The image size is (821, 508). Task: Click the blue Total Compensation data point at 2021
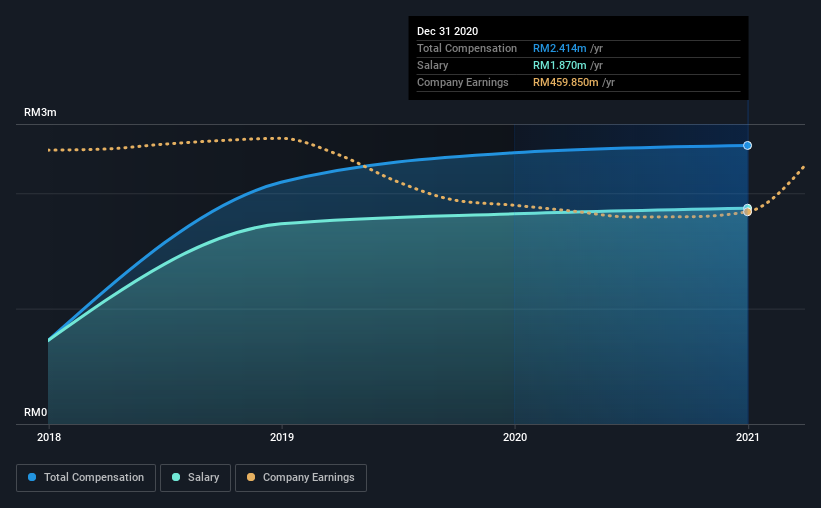coord(747,146)
